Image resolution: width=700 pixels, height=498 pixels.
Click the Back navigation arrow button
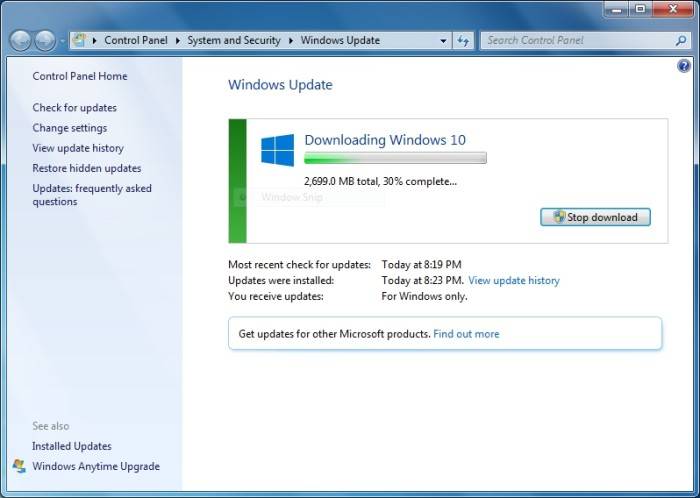[x=20, y=41]
